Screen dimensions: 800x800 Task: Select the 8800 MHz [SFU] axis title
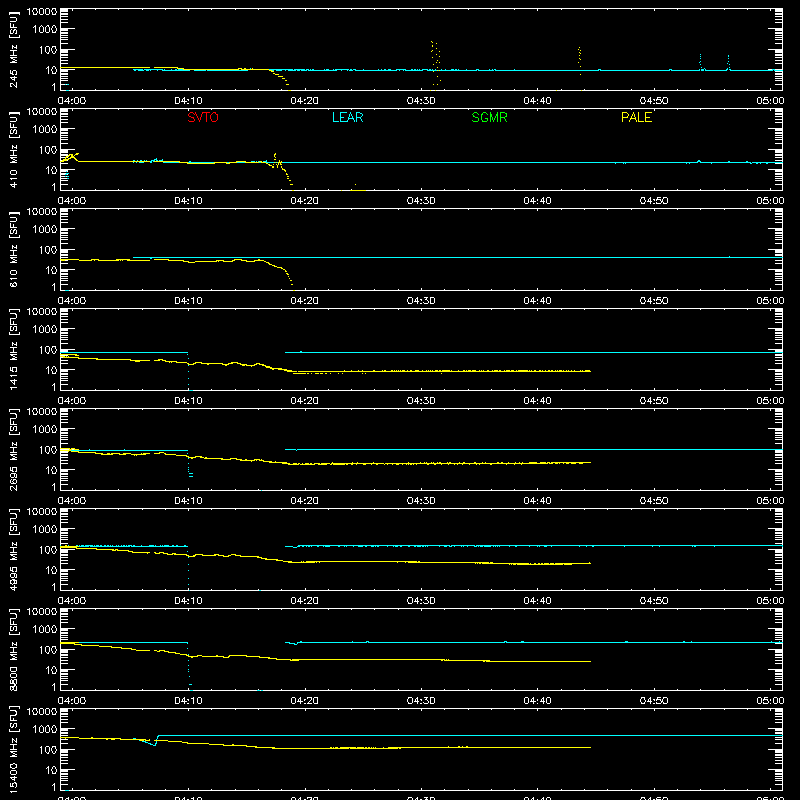pos(14,649)
